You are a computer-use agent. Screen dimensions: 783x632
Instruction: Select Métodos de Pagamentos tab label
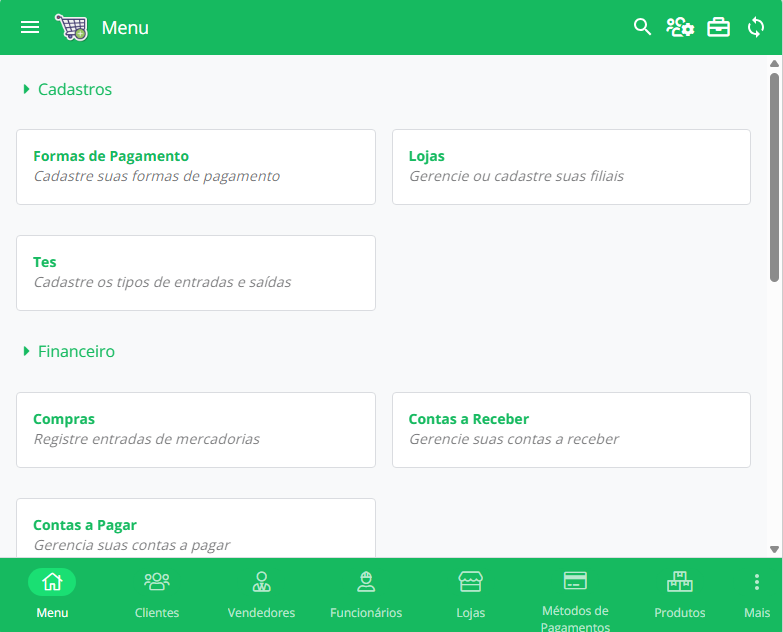click(x=575, y=618)
